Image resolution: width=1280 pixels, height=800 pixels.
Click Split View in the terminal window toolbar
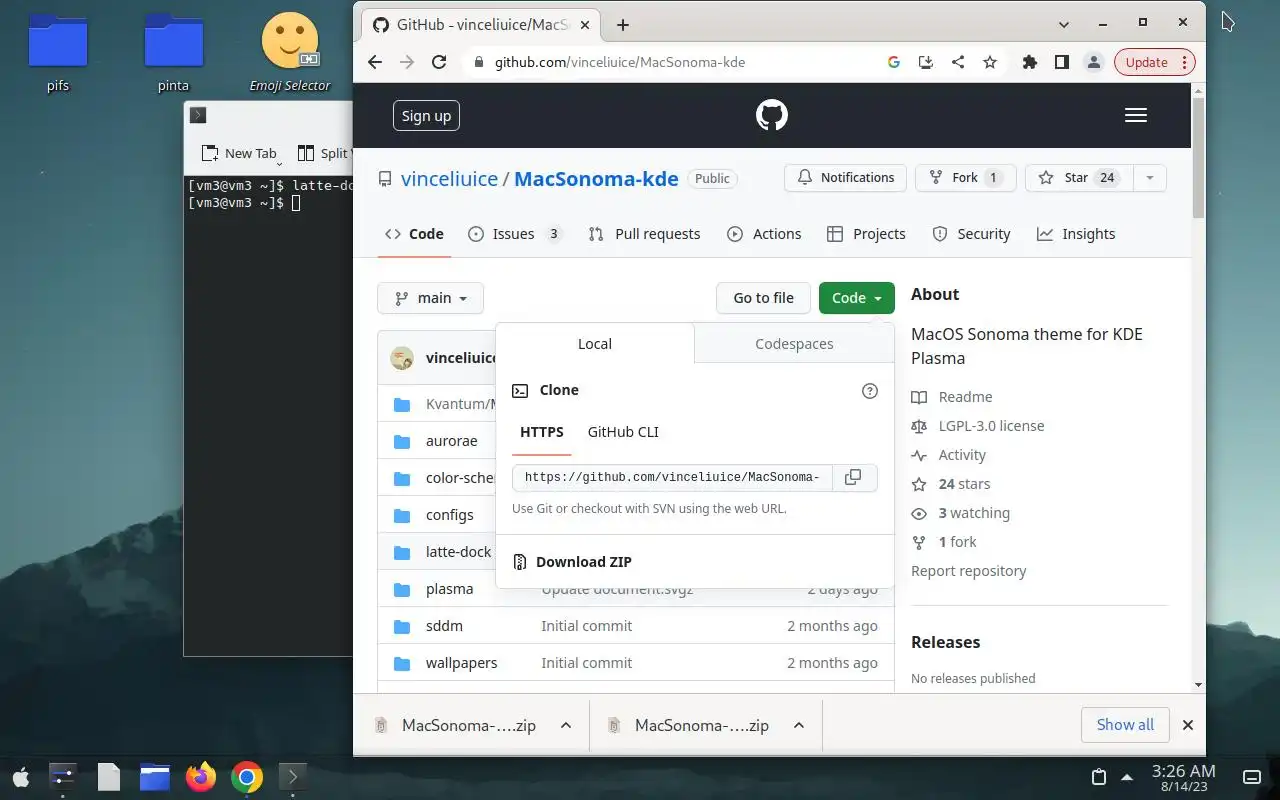pos(324,153)
